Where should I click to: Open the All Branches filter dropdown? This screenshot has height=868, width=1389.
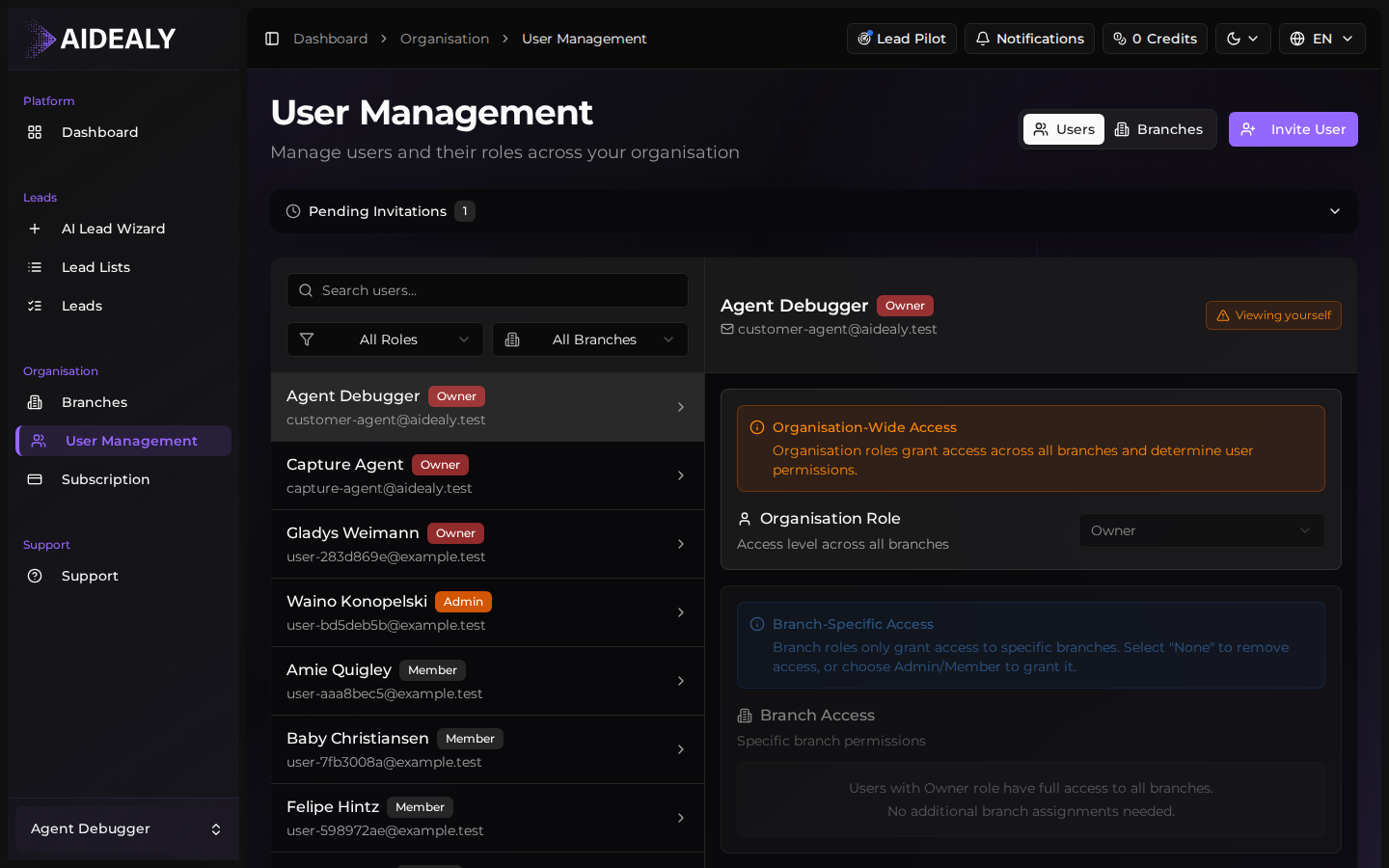pyautogui.click(x=590, y=339)
